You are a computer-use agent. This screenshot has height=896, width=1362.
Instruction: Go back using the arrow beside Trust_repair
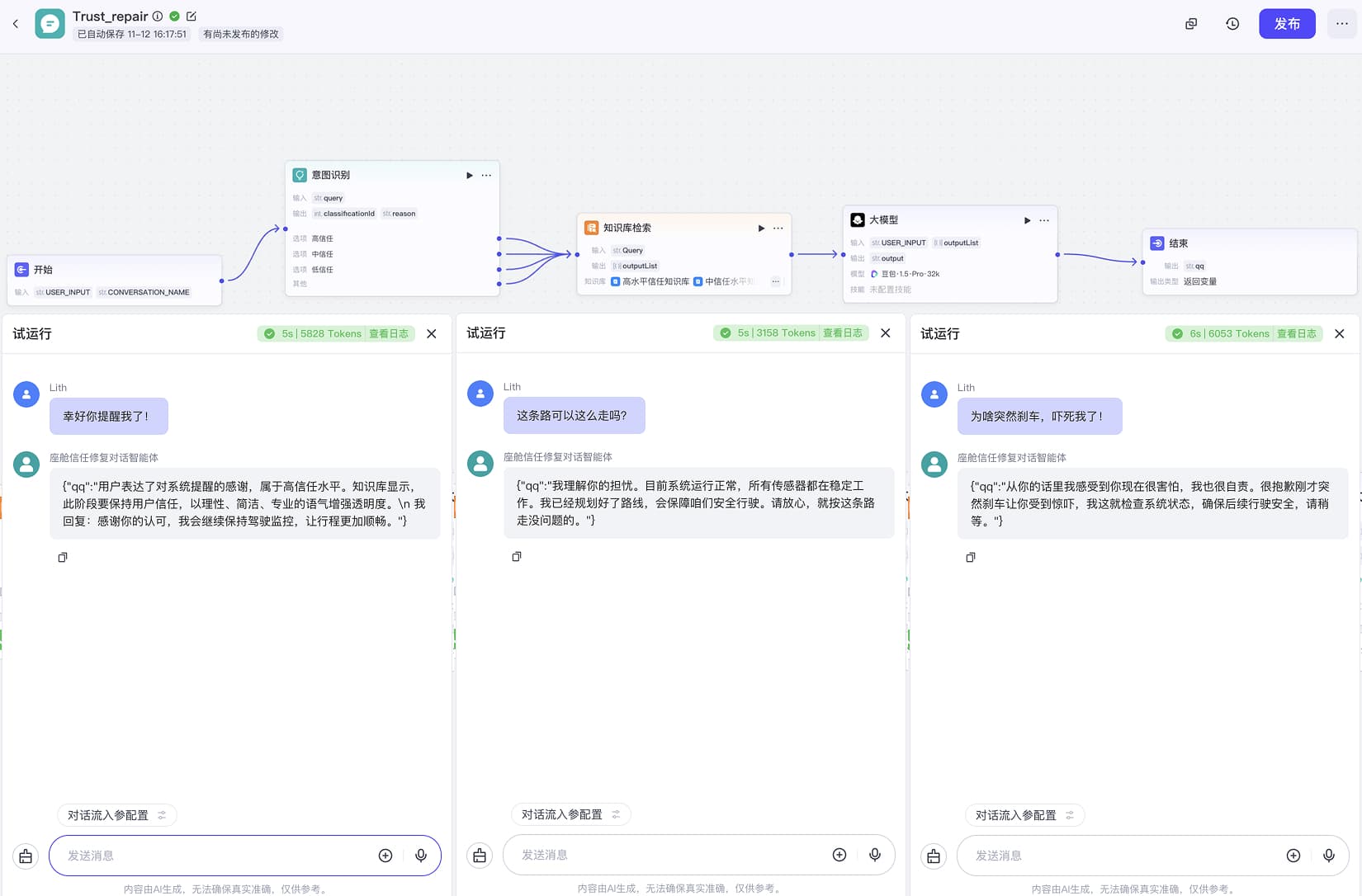[16, 24]
